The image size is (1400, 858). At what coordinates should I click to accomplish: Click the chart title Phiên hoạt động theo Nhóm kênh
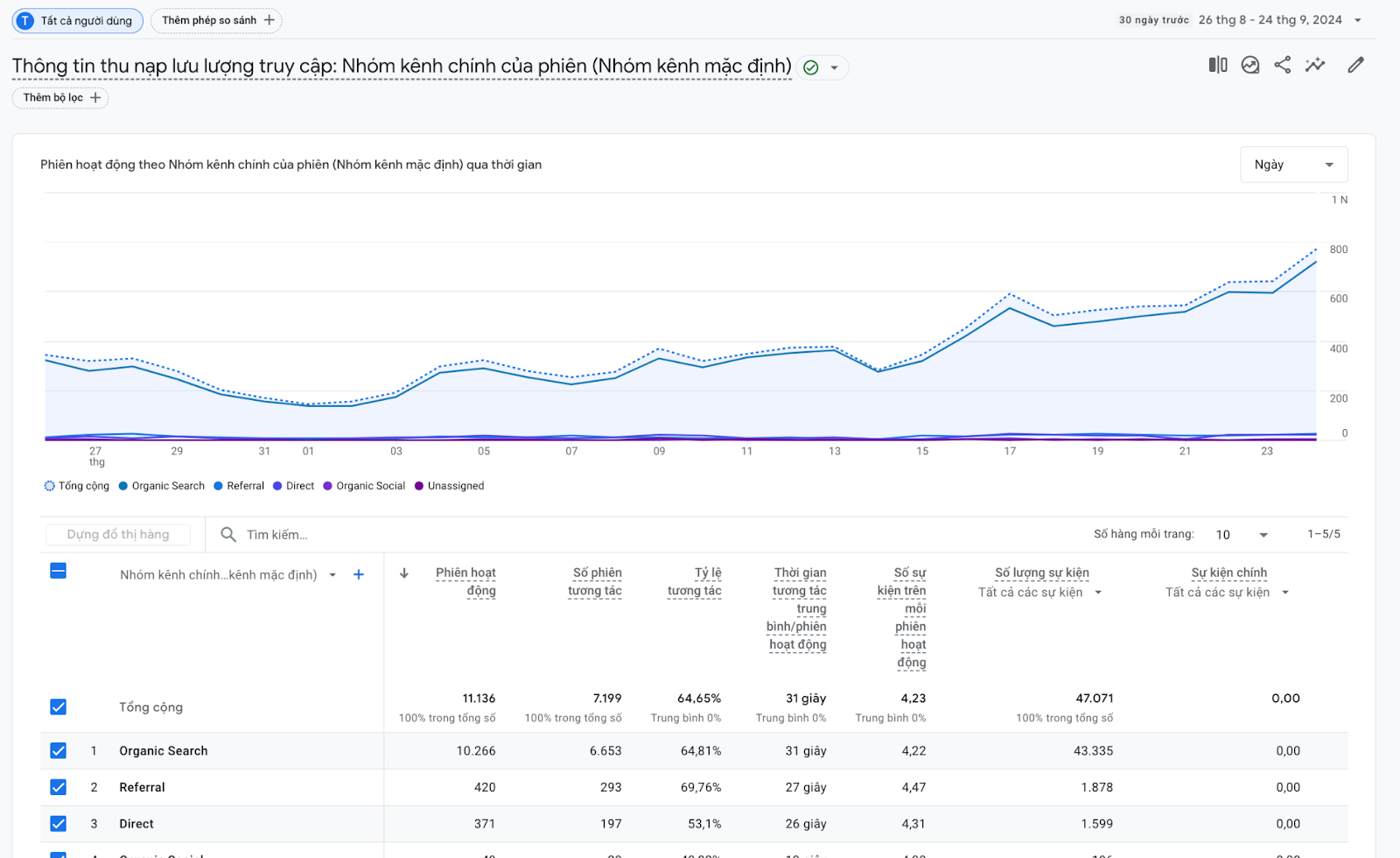[x=290, y=165]
